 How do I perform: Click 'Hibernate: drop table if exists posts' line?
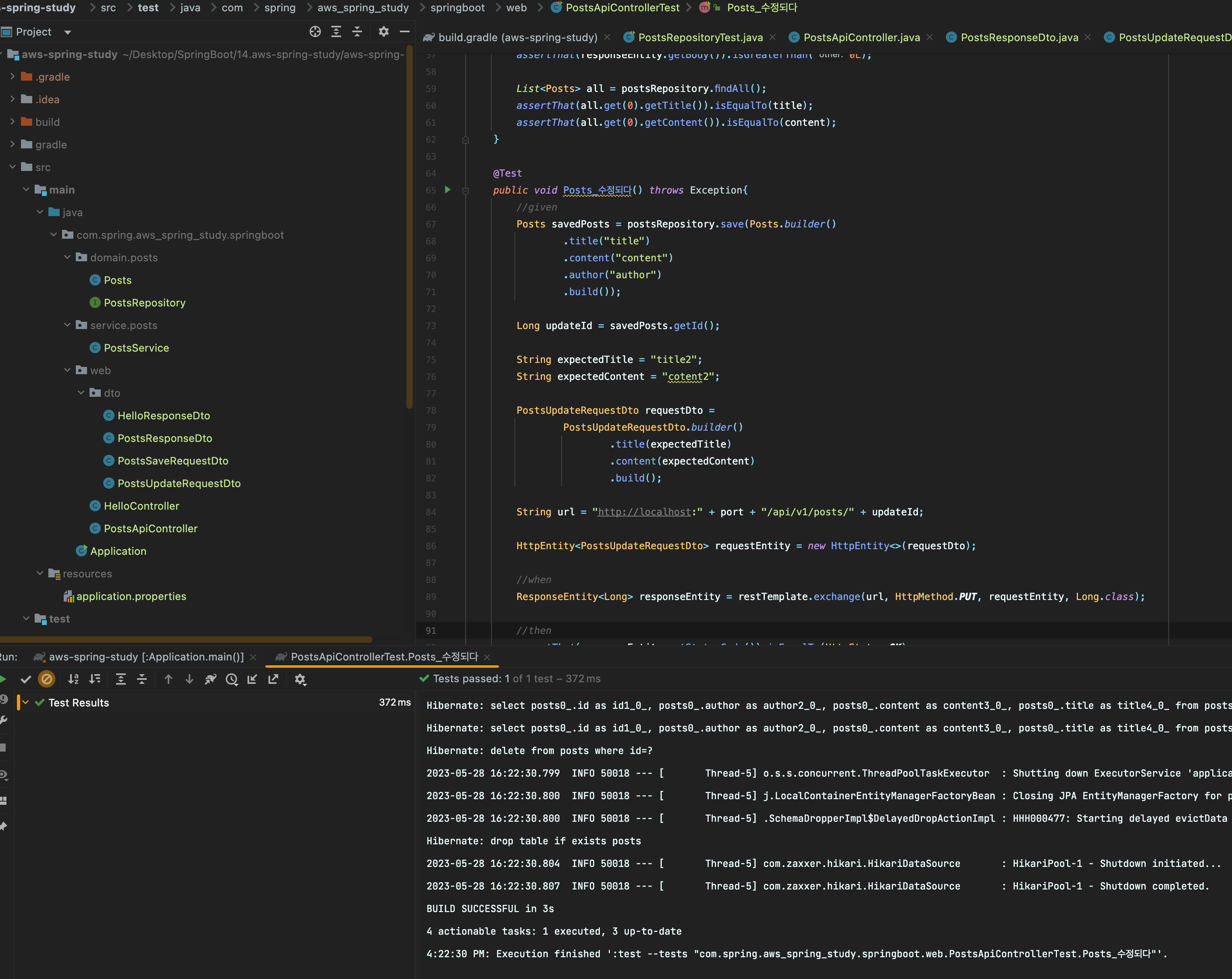(x=534, y=841)
